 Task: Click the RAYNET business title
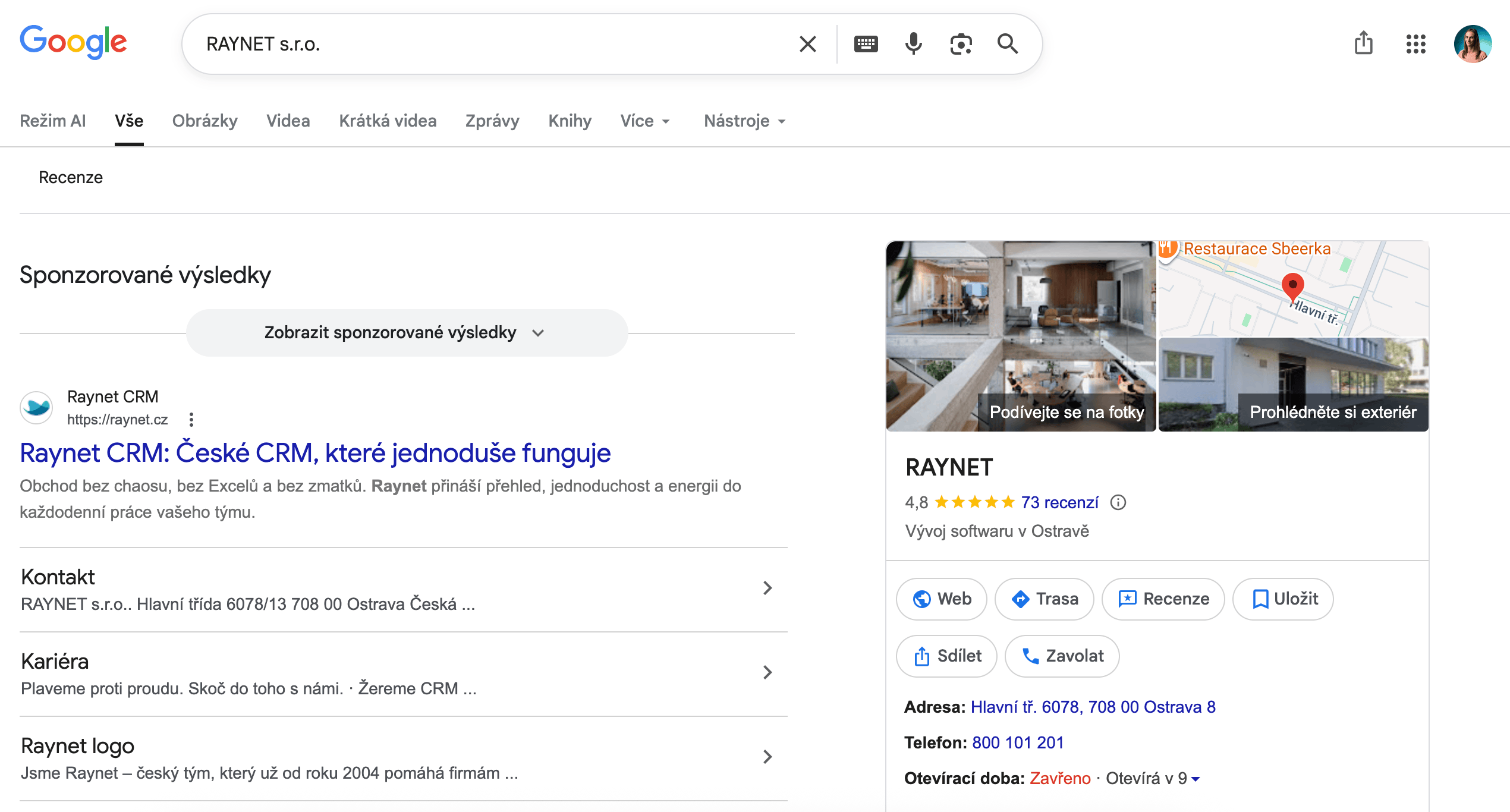tap(949, 468)
